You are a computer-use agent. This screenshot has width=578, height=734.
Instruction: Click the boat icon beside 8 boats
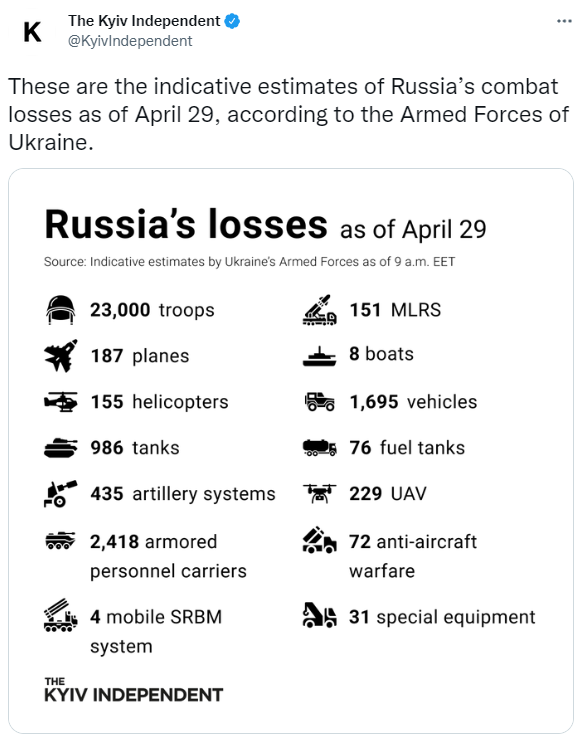pyautogui.click(x=320, y=356)
